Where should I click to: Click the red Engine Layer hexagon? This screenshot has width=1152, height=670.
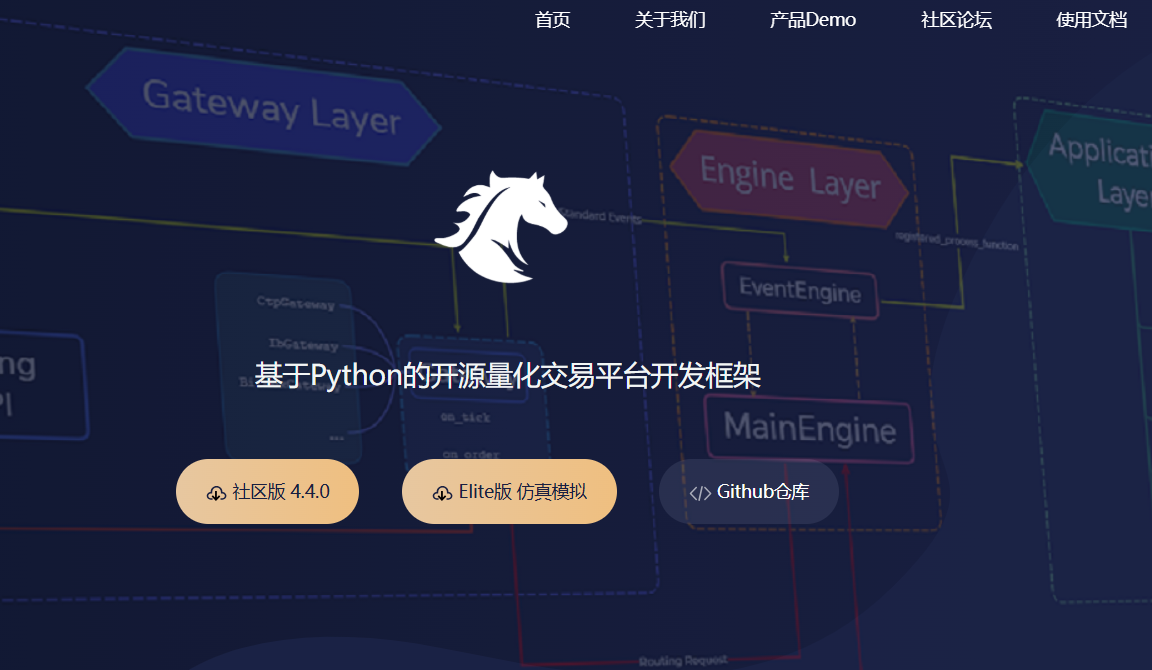coord(790,179)
